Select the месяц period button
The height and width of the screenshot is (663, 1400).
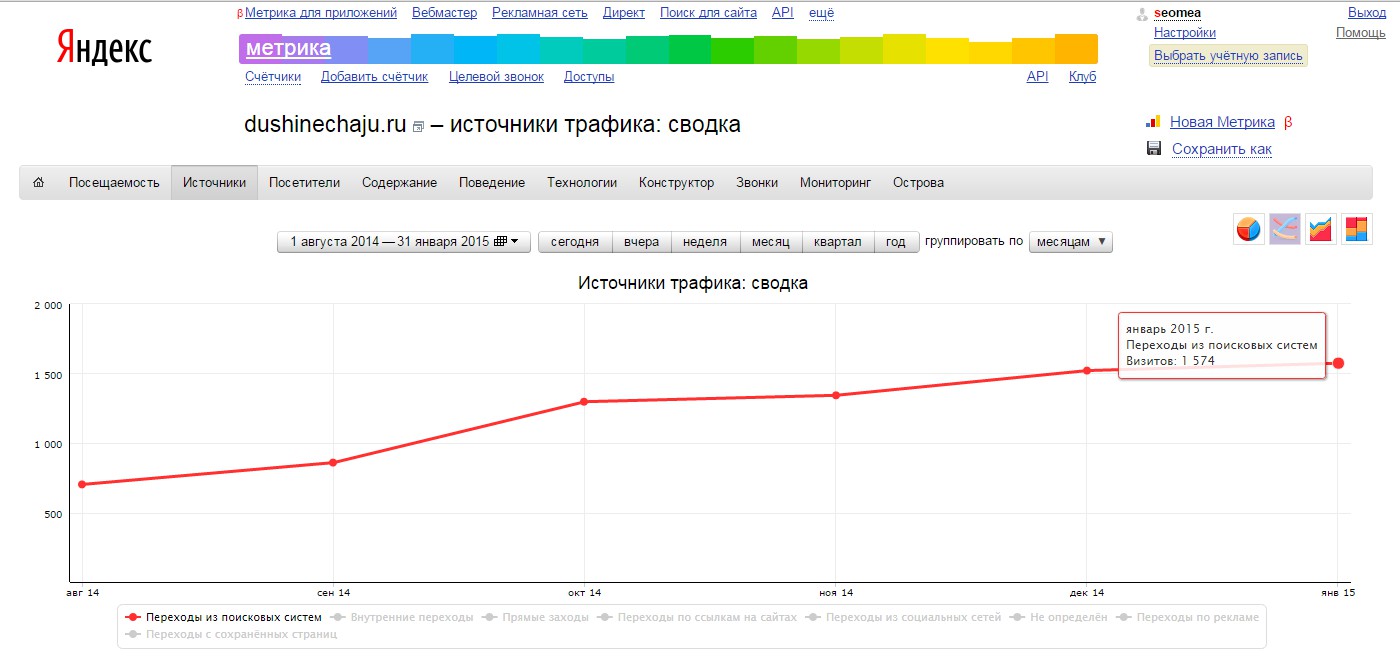[771, 242]
